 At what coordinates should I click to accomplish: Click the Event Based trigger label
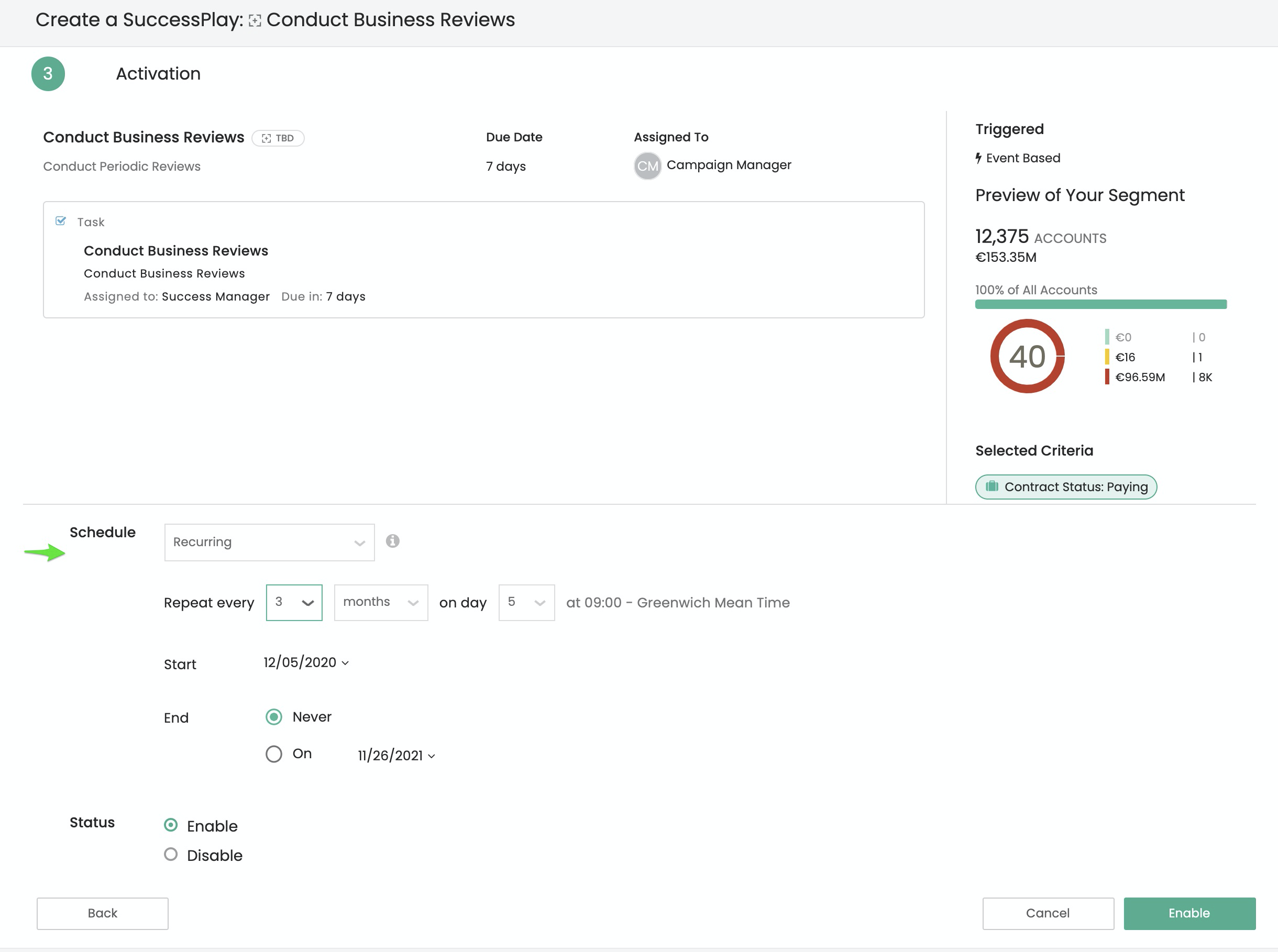[x=1022, y=158]
